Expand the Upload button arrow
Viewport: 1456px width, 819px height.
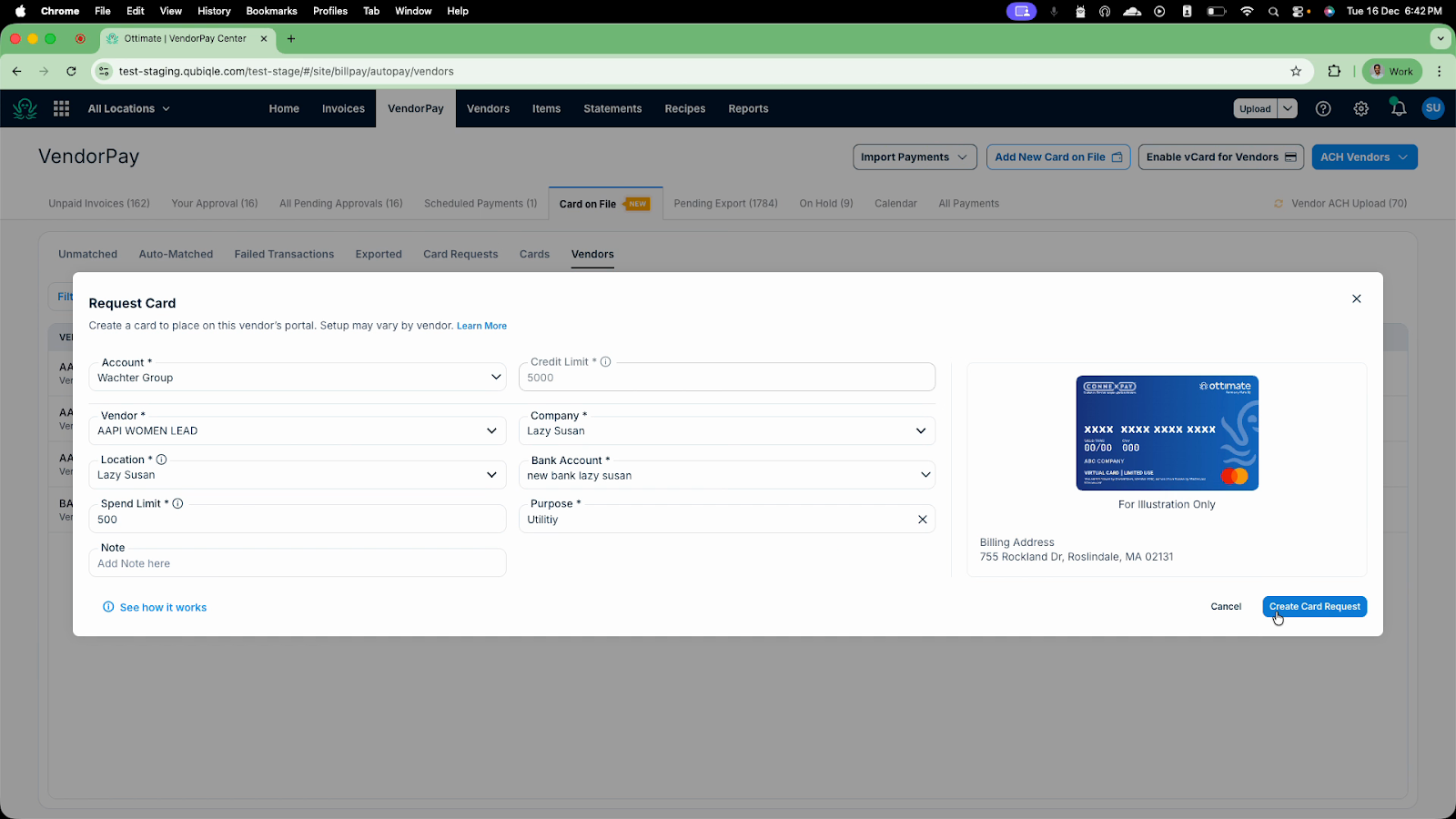[x=1288, y=108]
